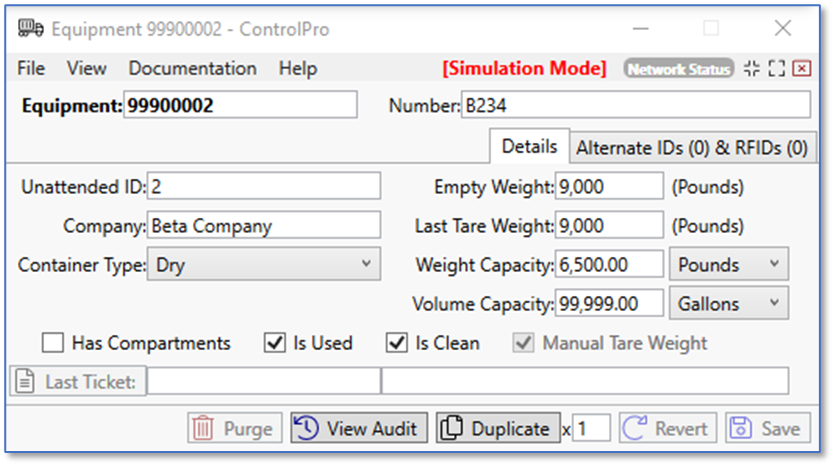Click the Last Ticket document button
The height and width of the screenshot is (466, 834).
tap(78, 381)
